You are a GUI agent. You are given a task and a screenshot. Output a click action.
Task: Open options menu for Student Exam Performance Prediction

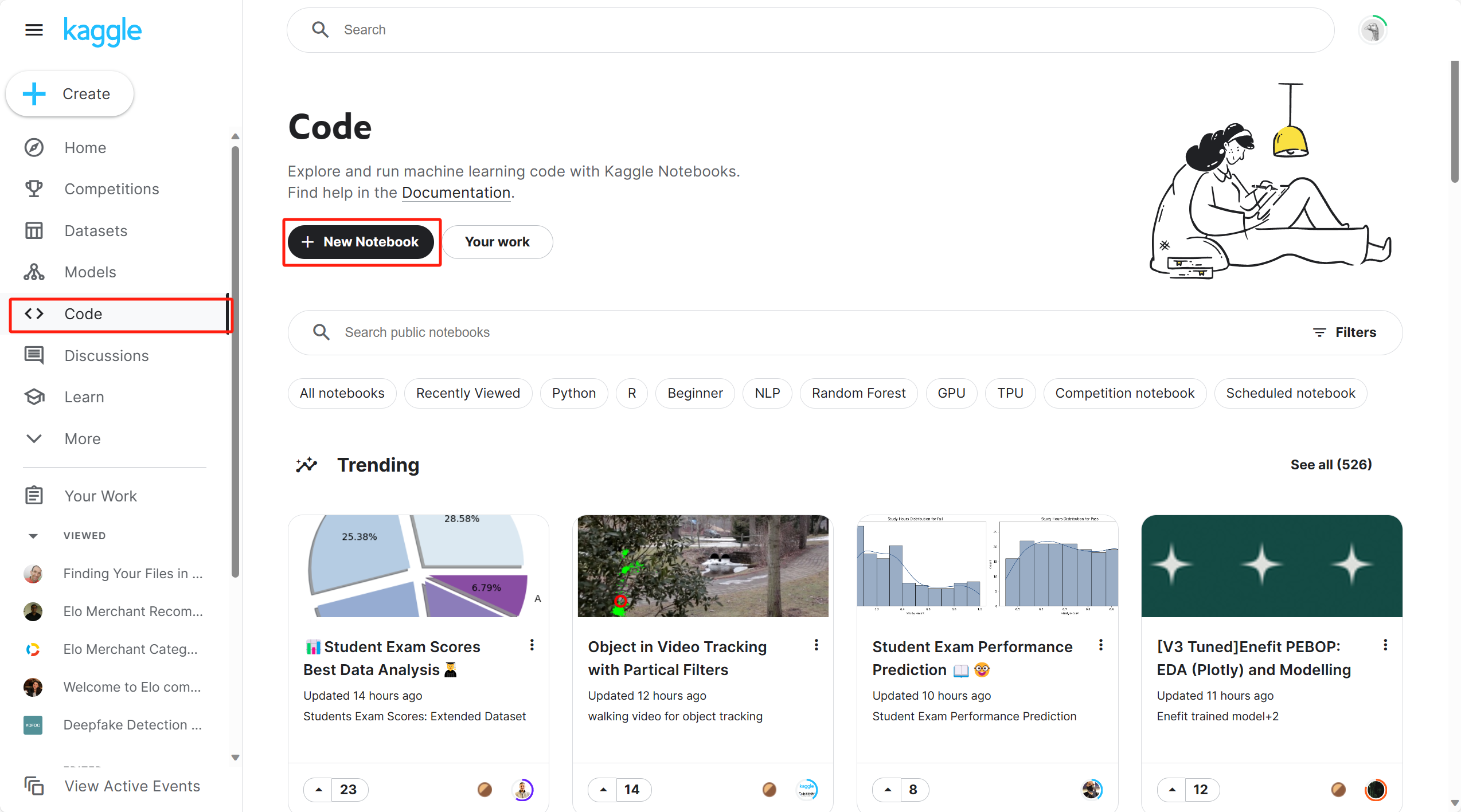(x=1100, y=645)
